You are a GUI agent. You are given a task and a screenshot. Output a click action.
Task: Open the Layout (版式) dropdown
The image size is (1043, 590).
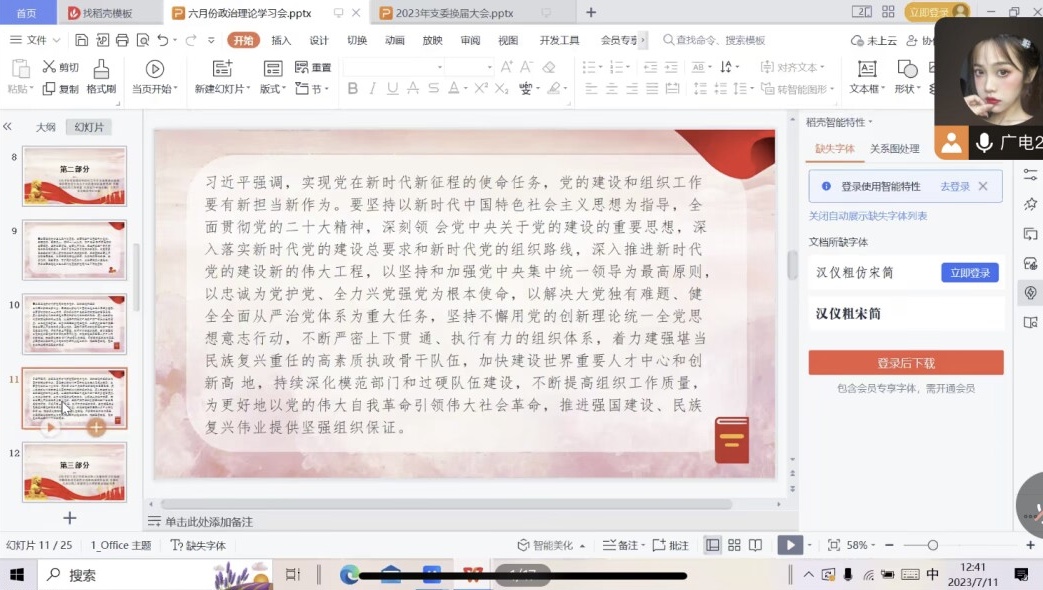click(x=273, y=89)
